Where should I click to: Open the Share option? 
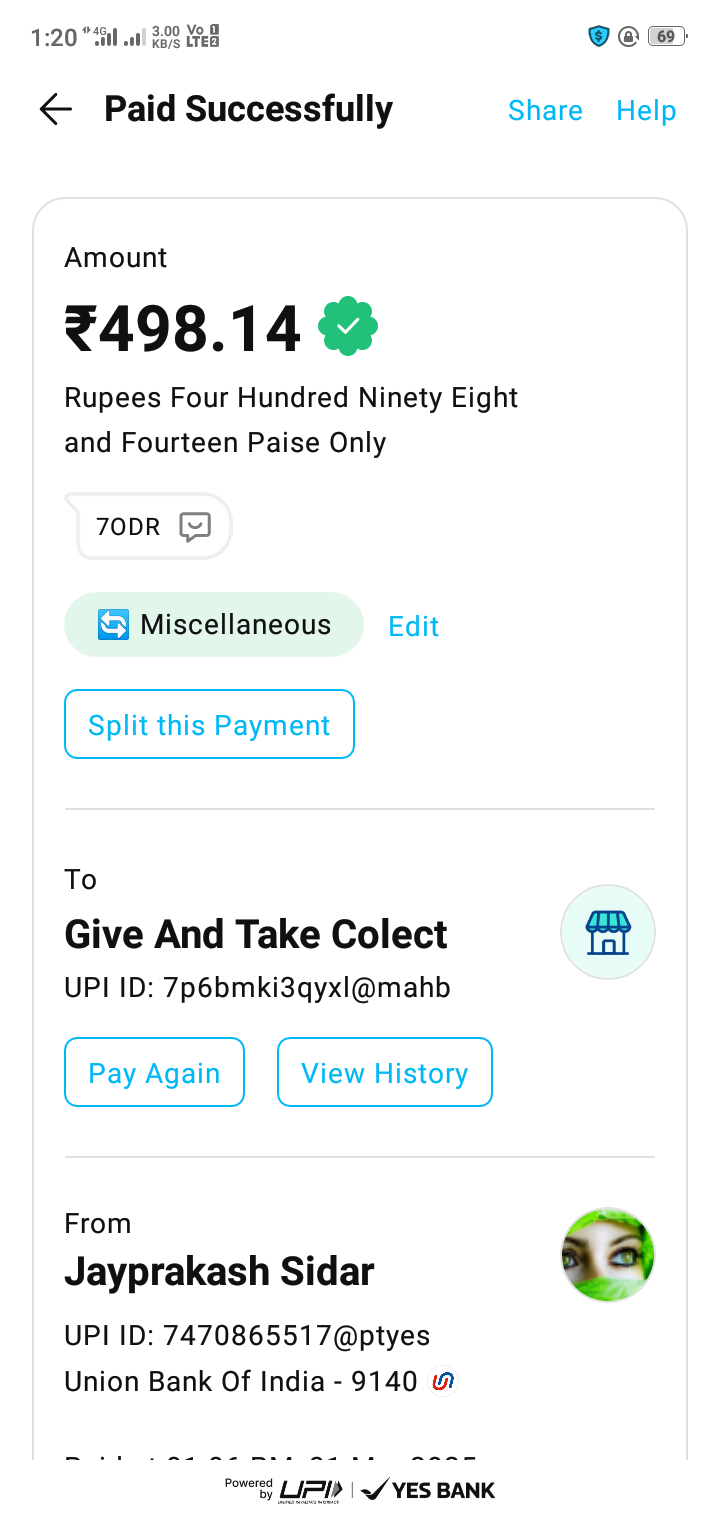click(545, 110)
